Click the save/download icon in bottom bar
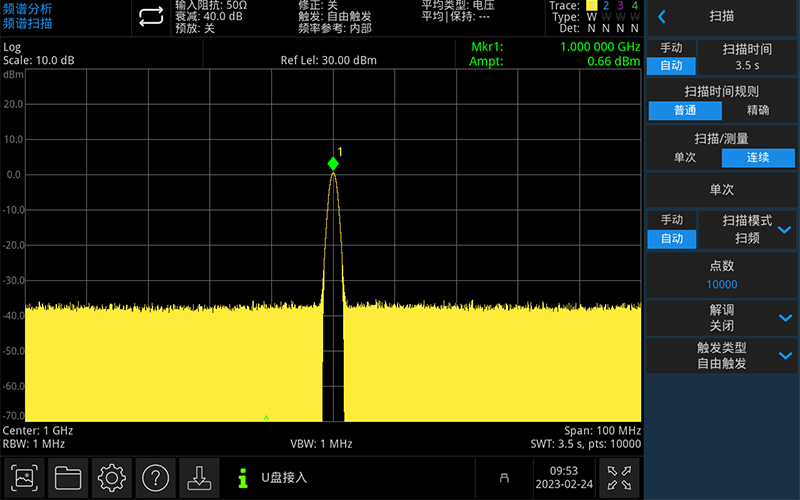800x500 pixels. 199,478
